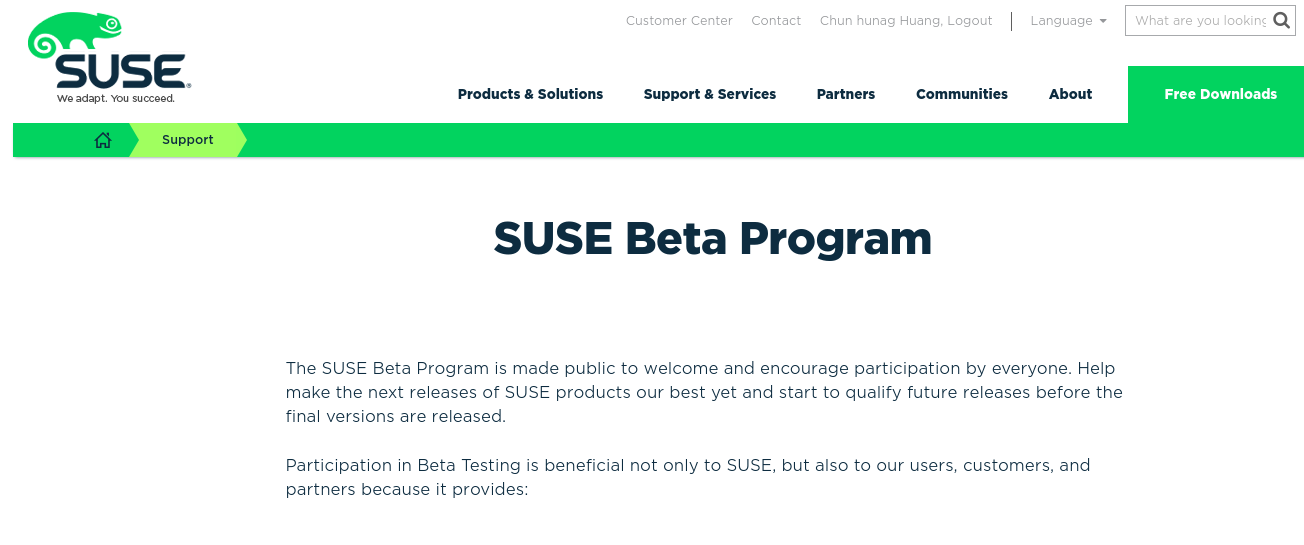Open the Language selector
Image resolution: width=1304 pixels, height=545 pixels.
(x=1068, y=21)
